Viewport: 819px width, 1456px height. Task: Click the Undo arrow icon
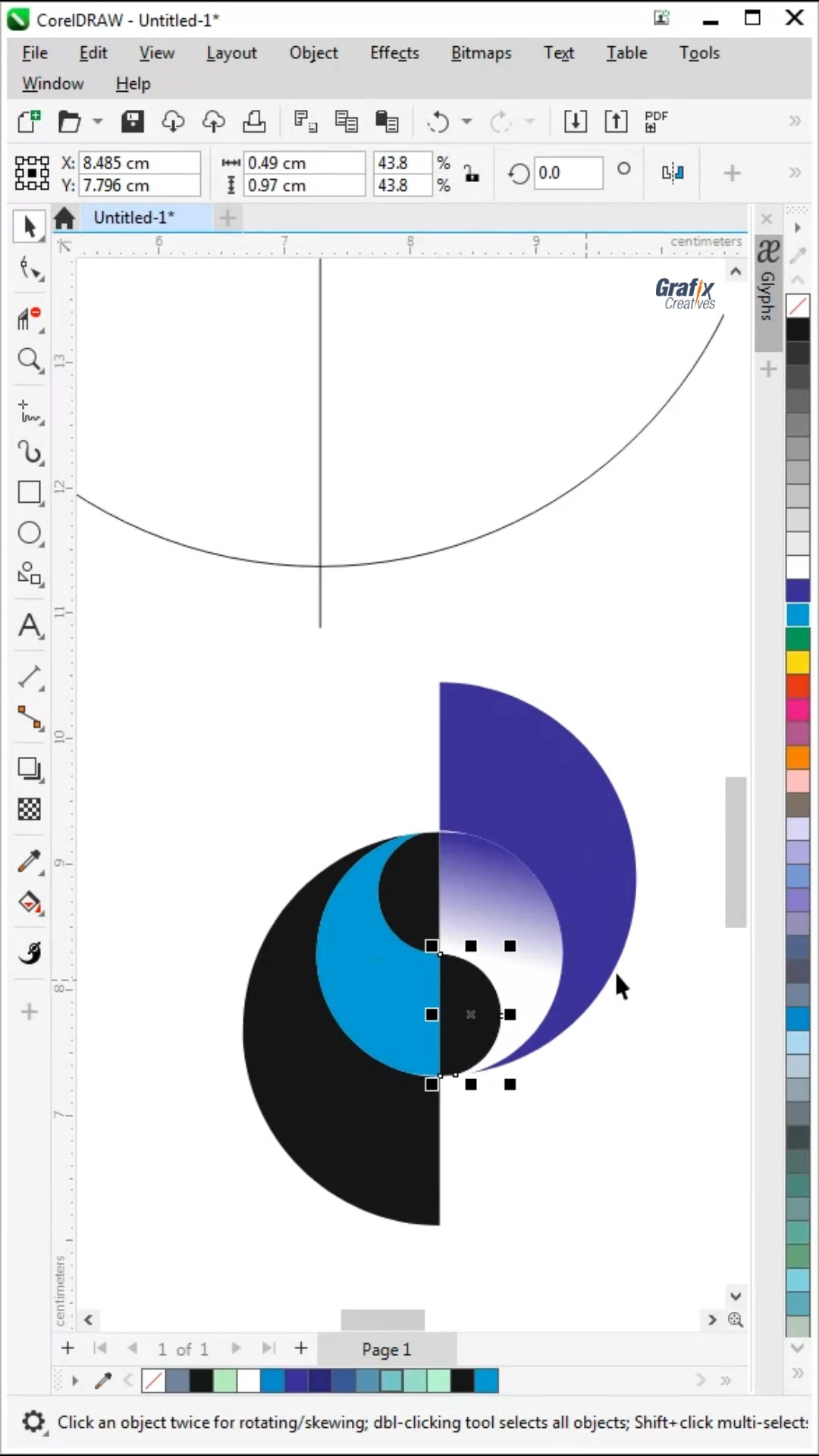click(438, 121)
